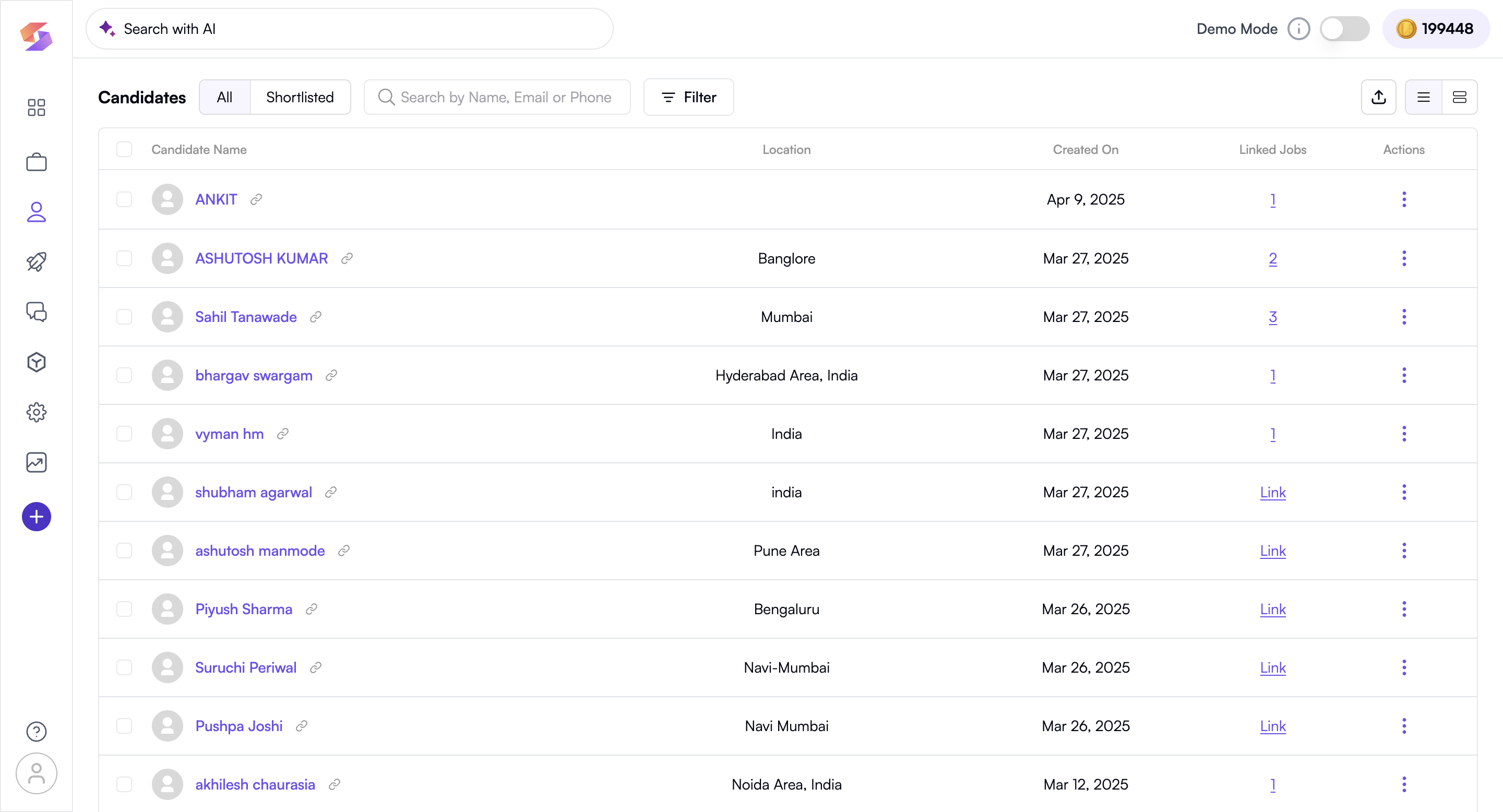Open Sahil Tanawade's 3 linked jobs
The height and width of the screenshot is (812, 1503).
(x=1272, y=317)
